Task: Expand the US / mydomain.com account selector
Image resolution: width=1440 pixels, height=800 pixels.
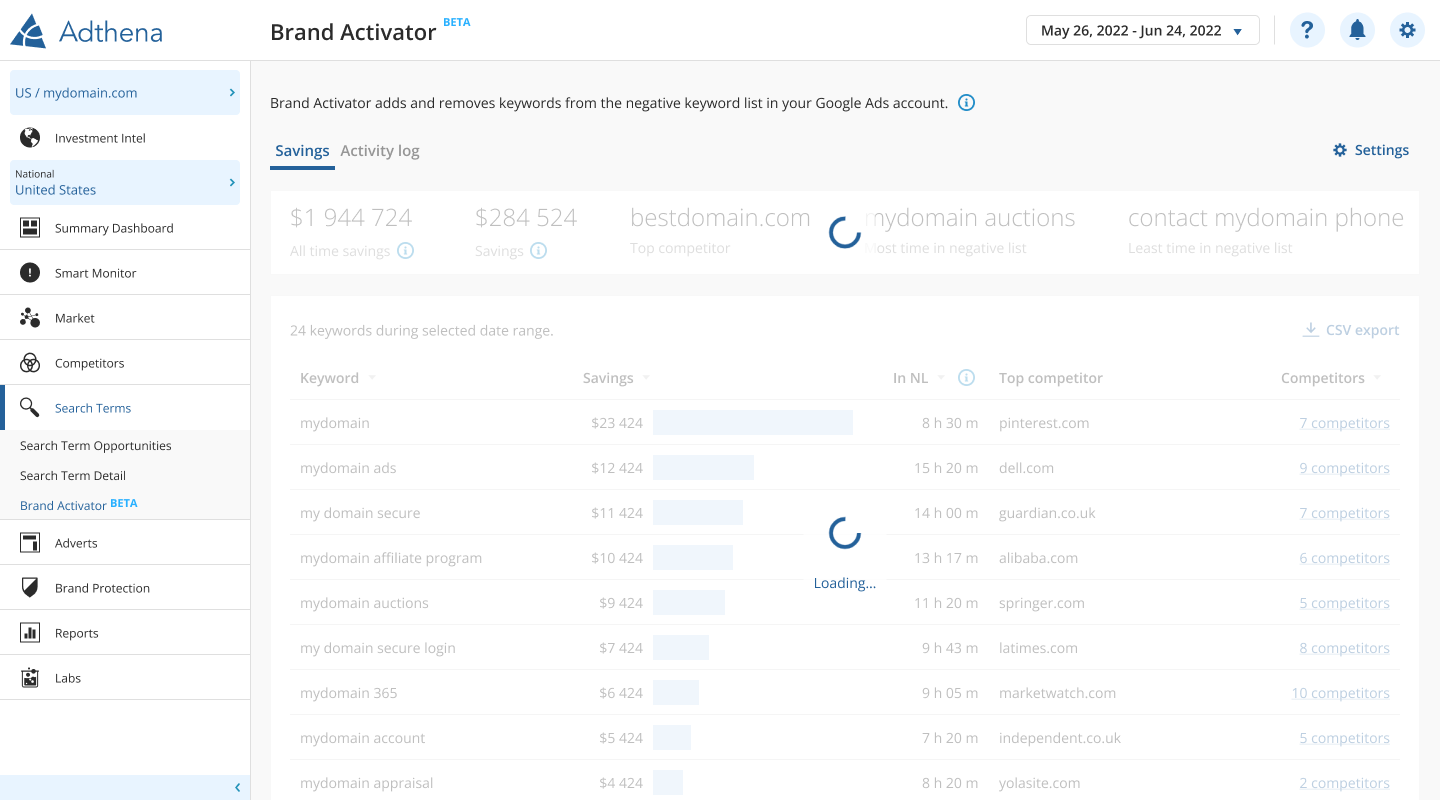Action: 125,93
